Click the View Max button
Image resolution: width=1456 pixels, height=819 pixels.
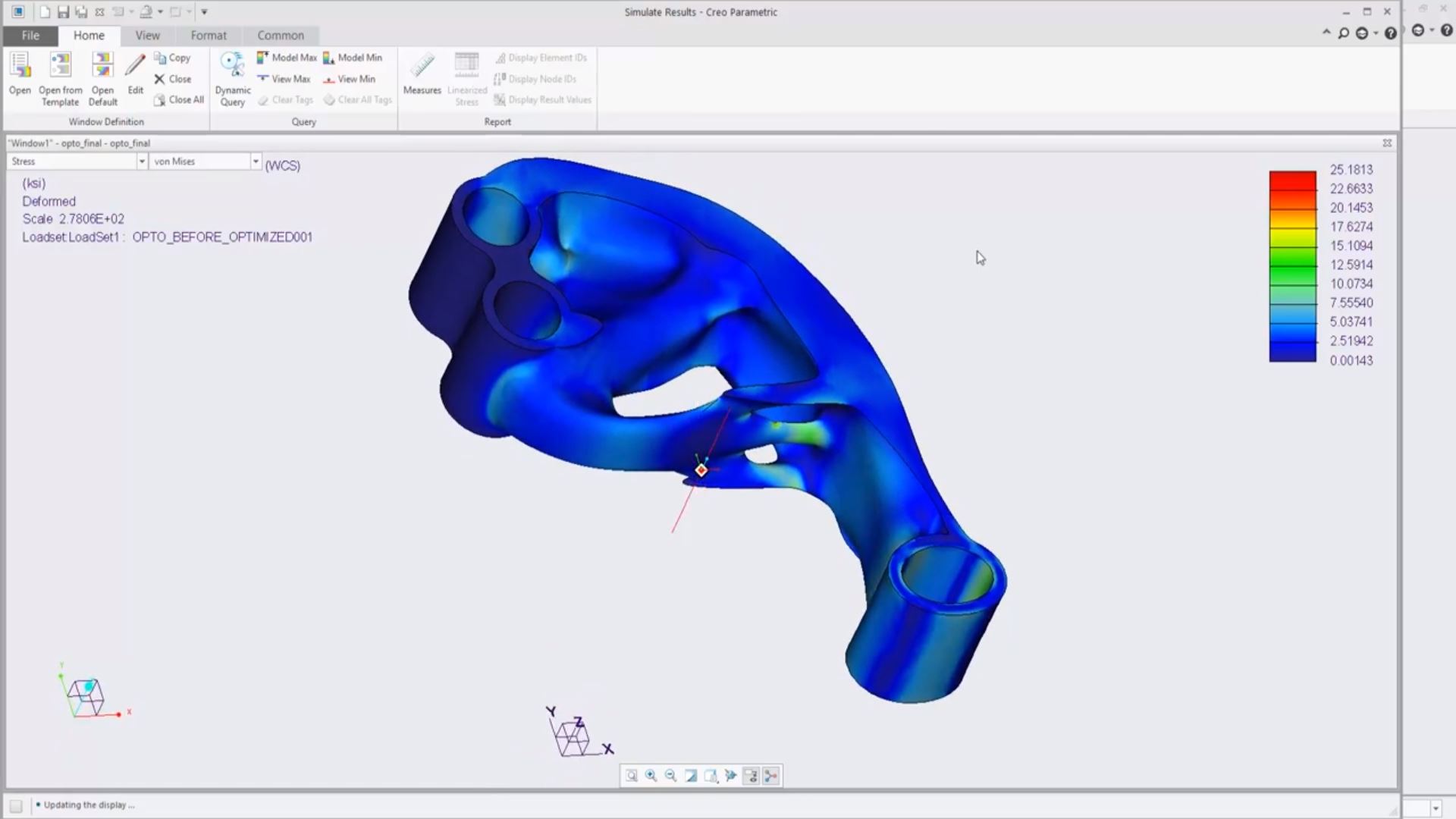(x=284, y=79)
